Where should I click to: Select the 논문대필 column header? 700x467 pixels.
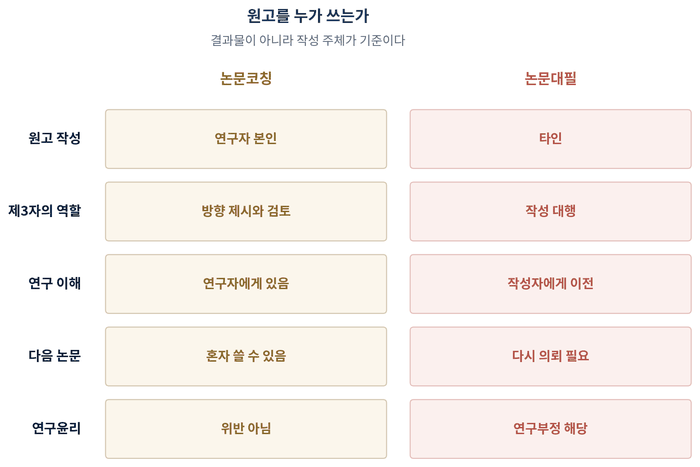click(x=550, y=79)
